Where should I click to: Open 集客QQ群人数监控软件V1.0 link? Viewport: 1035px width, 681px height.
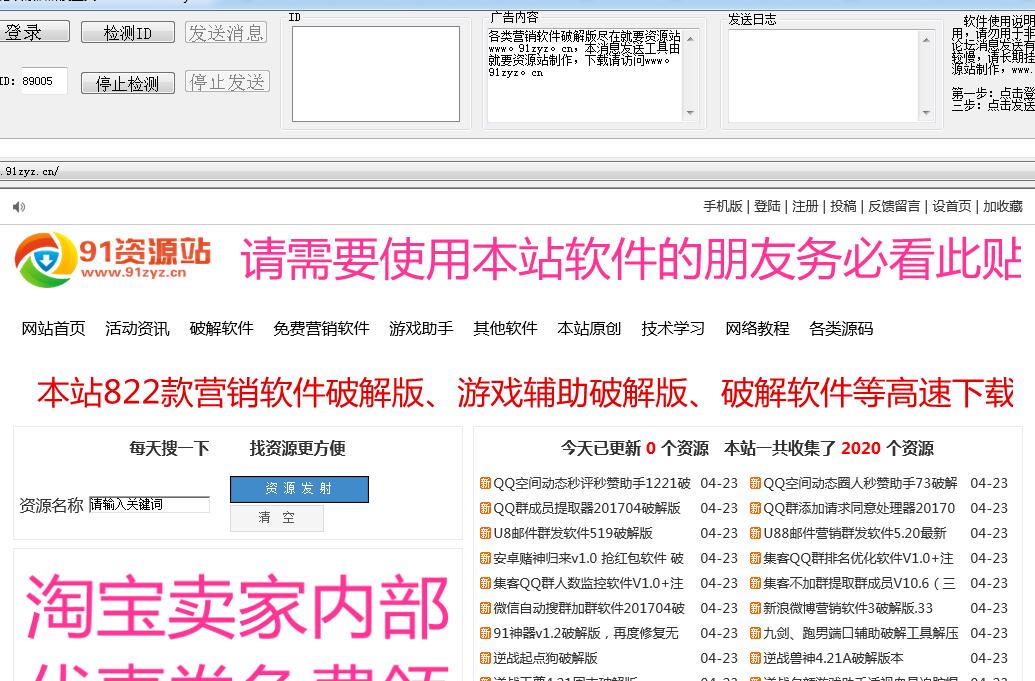tap(588, 583)
